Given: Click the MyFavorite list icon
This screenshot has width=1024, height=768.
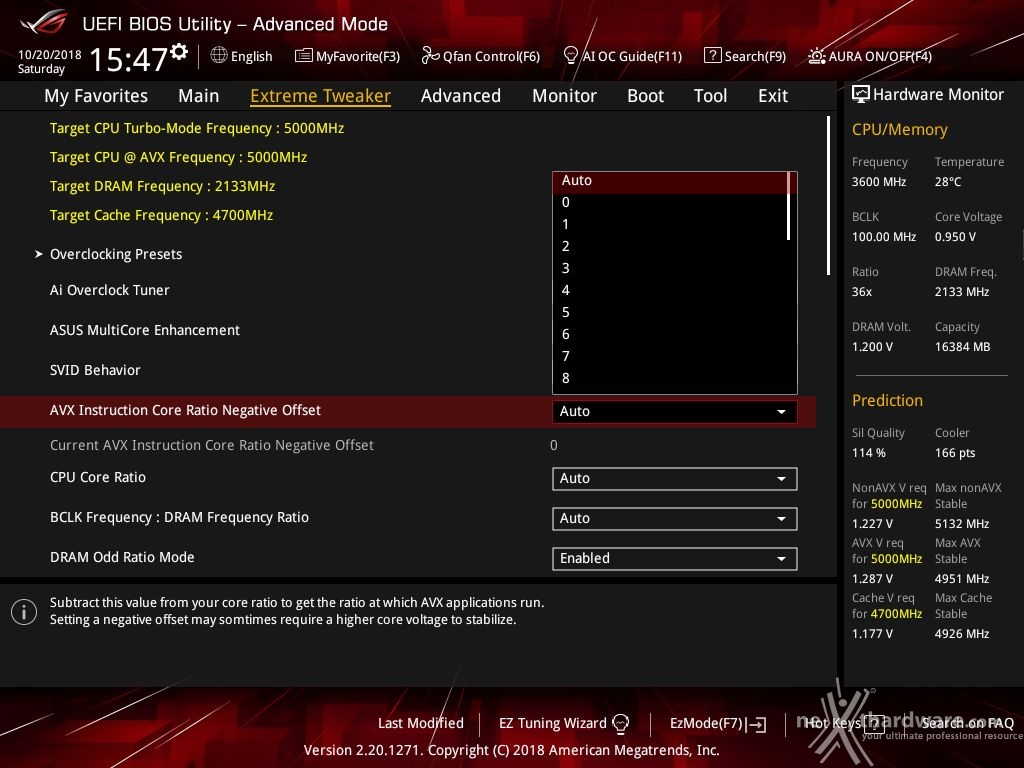Looking at the screenshot, I should pyautogui.click(x=304, y=56).
